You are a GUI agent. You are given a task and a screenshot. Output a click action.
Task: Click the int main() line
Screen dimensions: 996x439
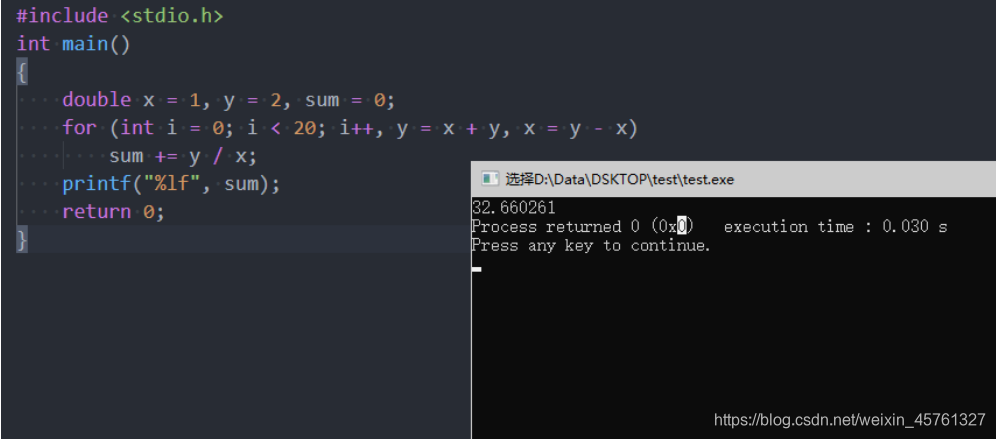(73, 44)
